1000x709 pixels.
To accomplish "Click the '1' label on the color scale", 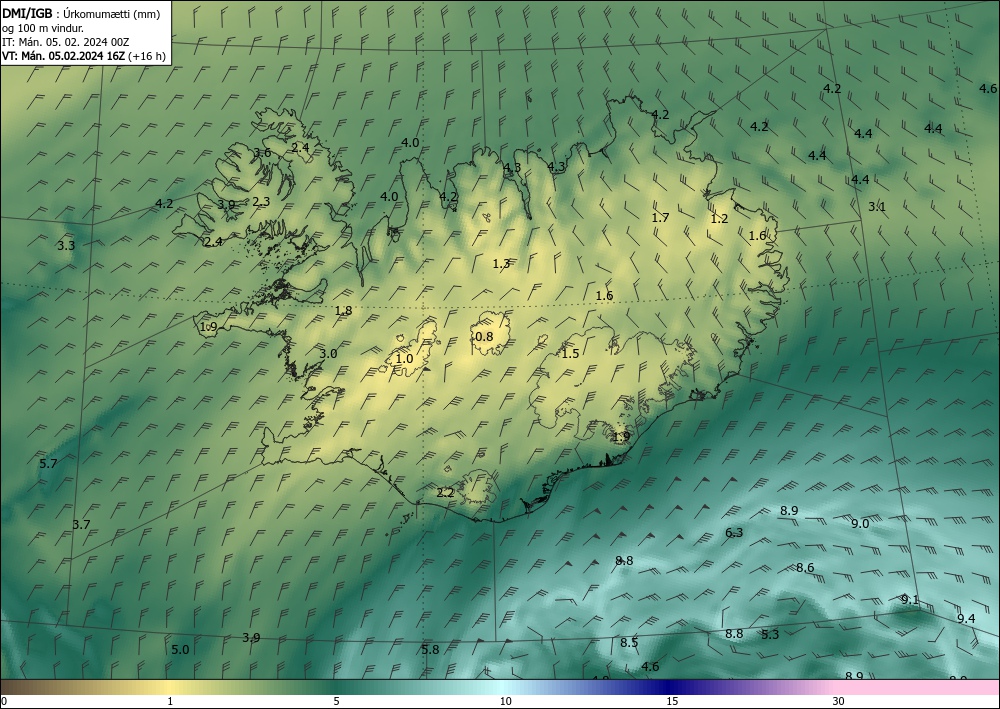I will coord(170,702).
